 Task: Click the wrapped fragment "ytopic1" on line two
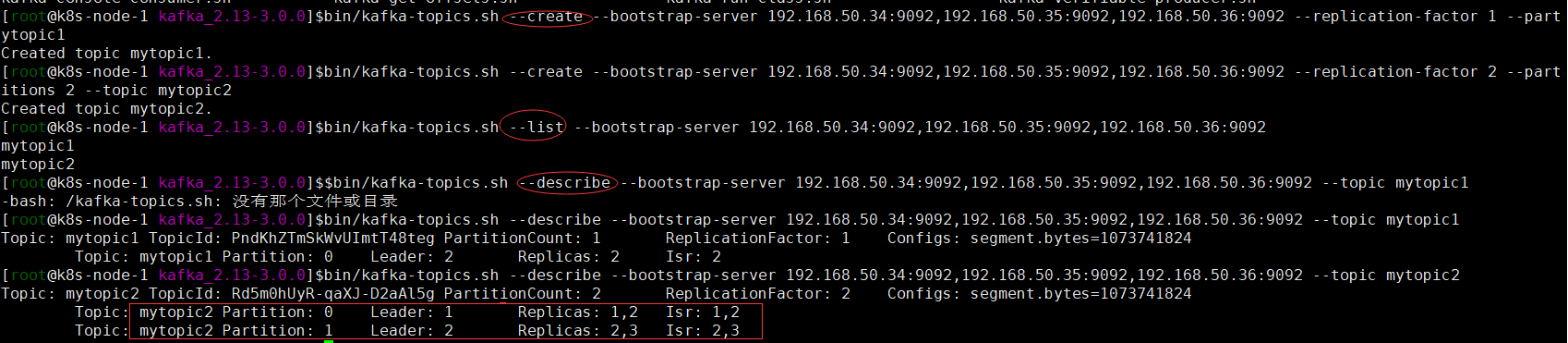[x=33, y=35]
